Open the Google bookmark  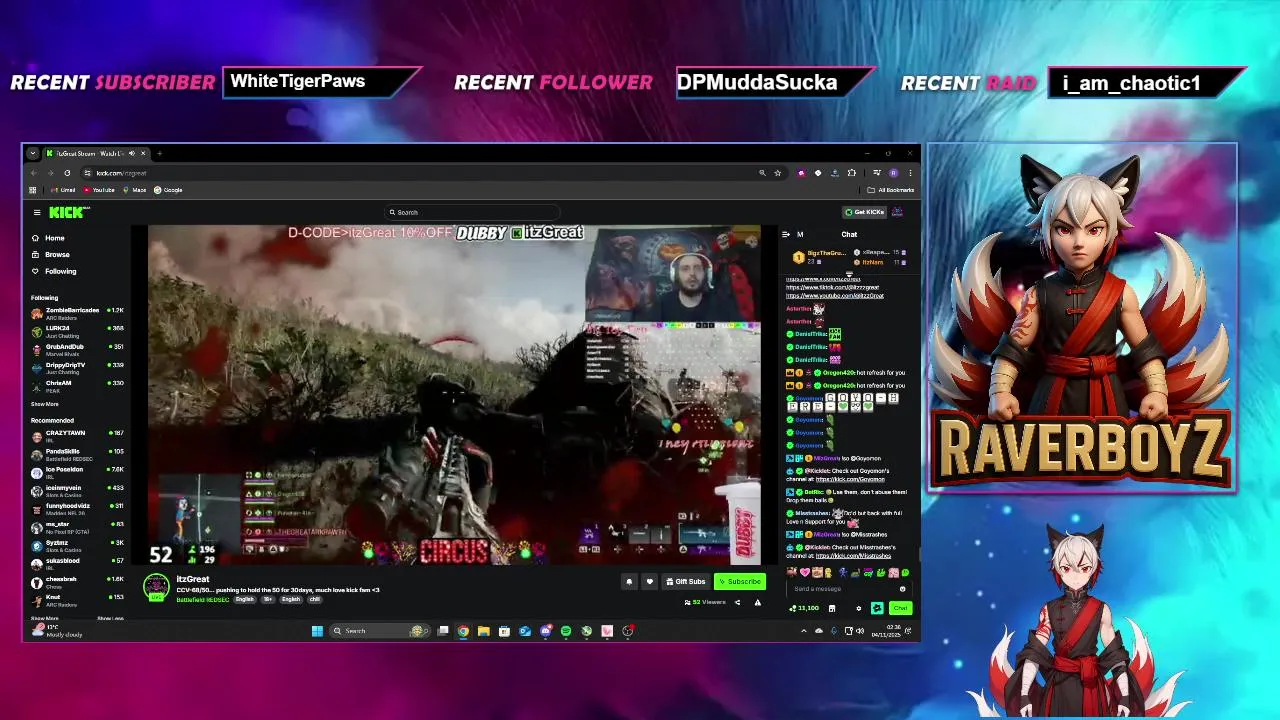click(168, 190)
